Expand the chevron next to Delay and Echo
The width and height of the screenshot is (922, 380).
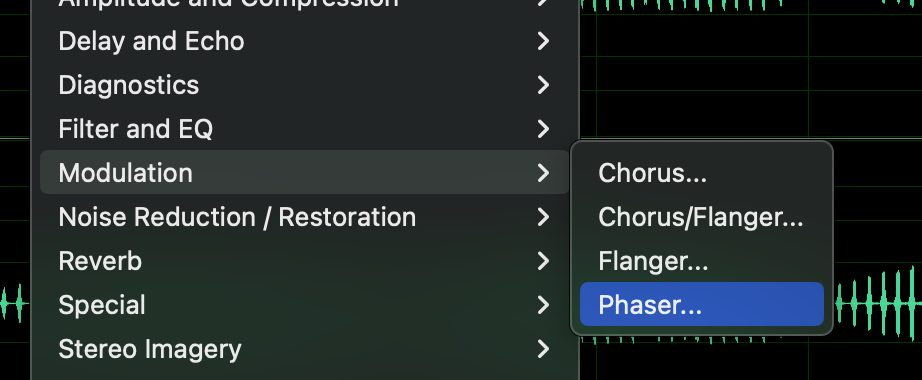pyautogui.click(x=543, y=41)
